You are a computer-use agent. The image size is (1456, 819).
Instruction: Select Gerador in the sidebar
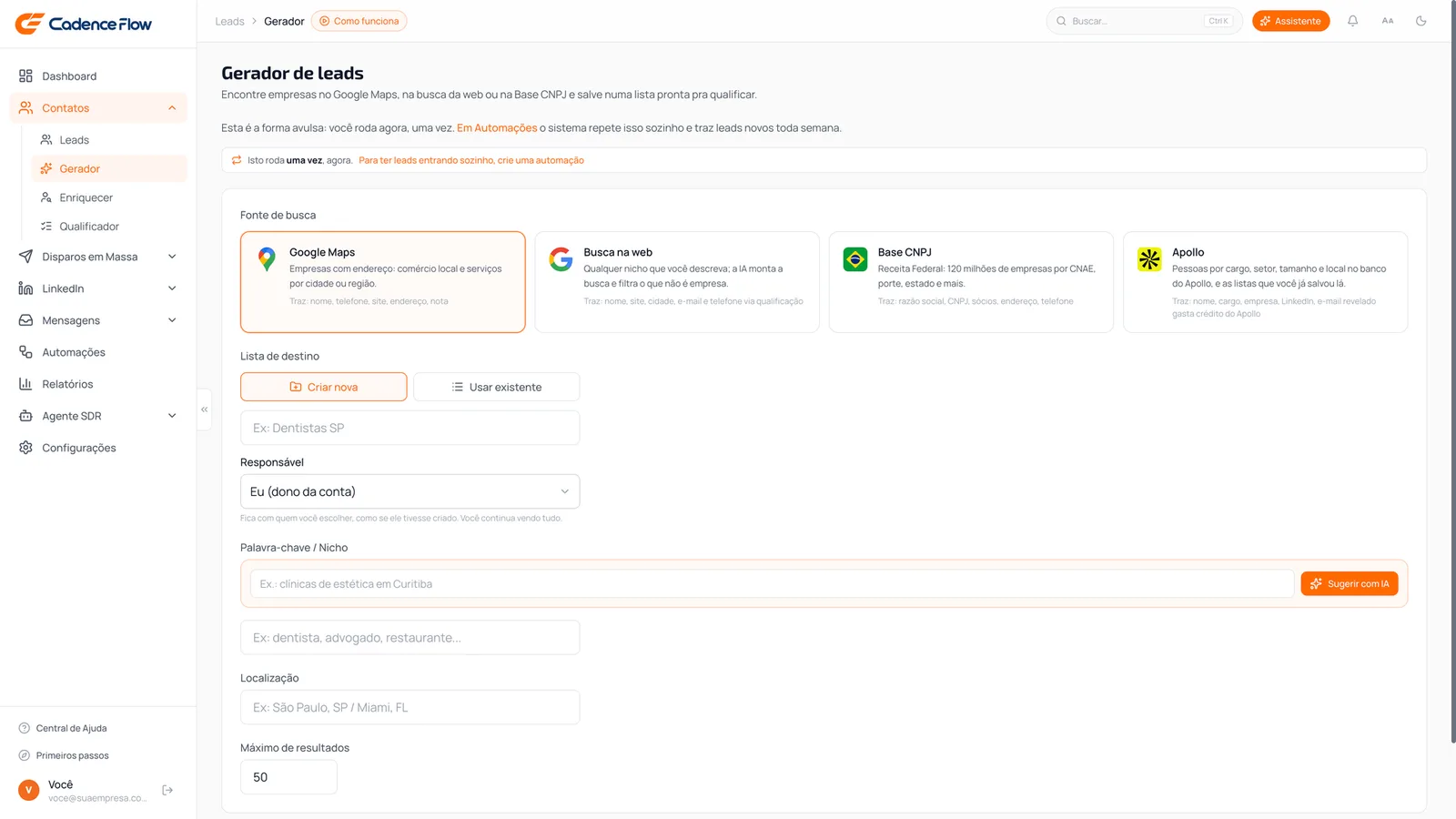[109, 168]
